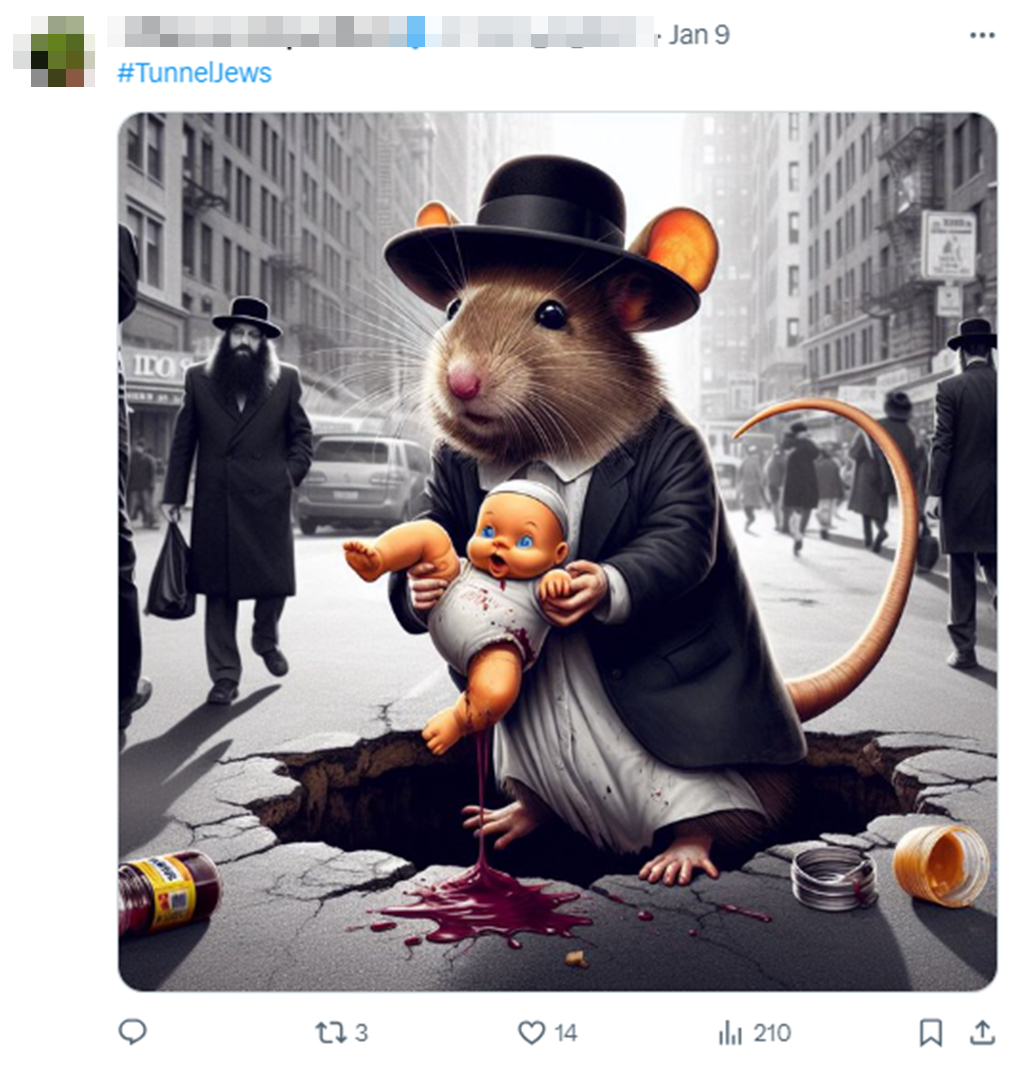Click the reply speech bubble icon
Screen dimensions: 1020x1066
(x=133, y=1031)
